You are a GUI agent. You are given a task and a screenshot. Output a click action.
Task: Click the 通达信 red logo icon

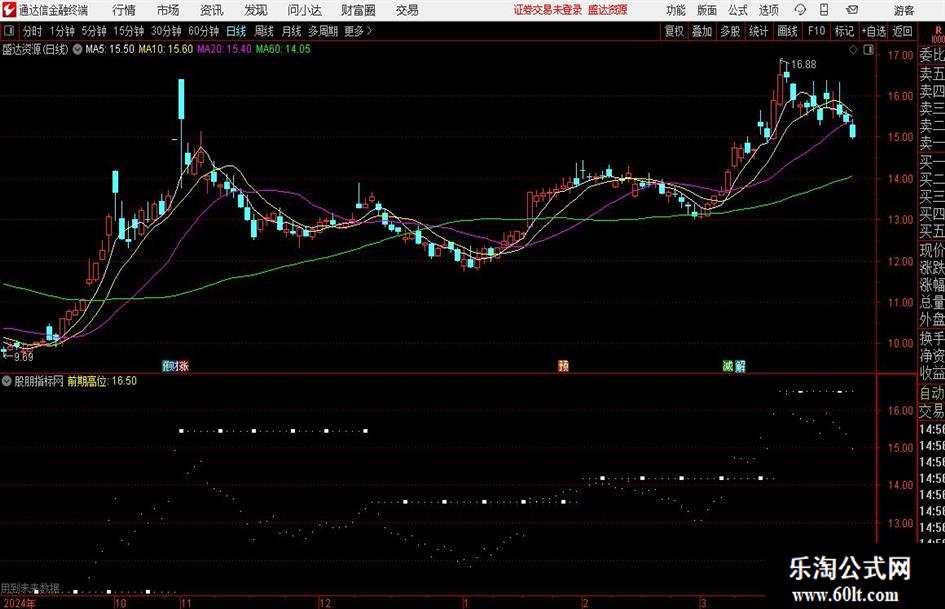8,10
